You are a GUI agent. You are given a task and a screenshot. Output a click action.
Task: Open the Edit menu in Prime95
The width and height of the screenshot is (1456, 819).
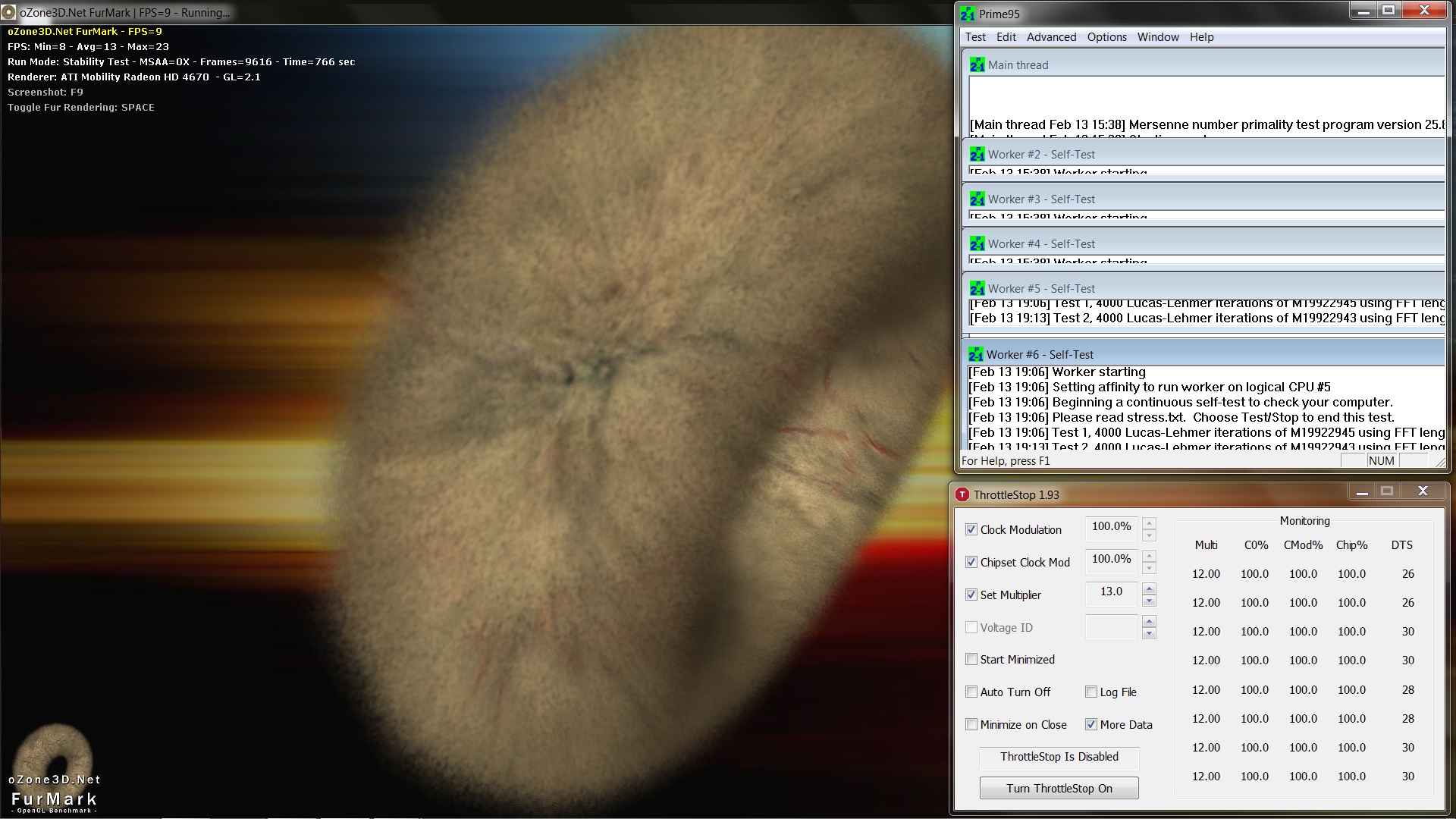1006,37
